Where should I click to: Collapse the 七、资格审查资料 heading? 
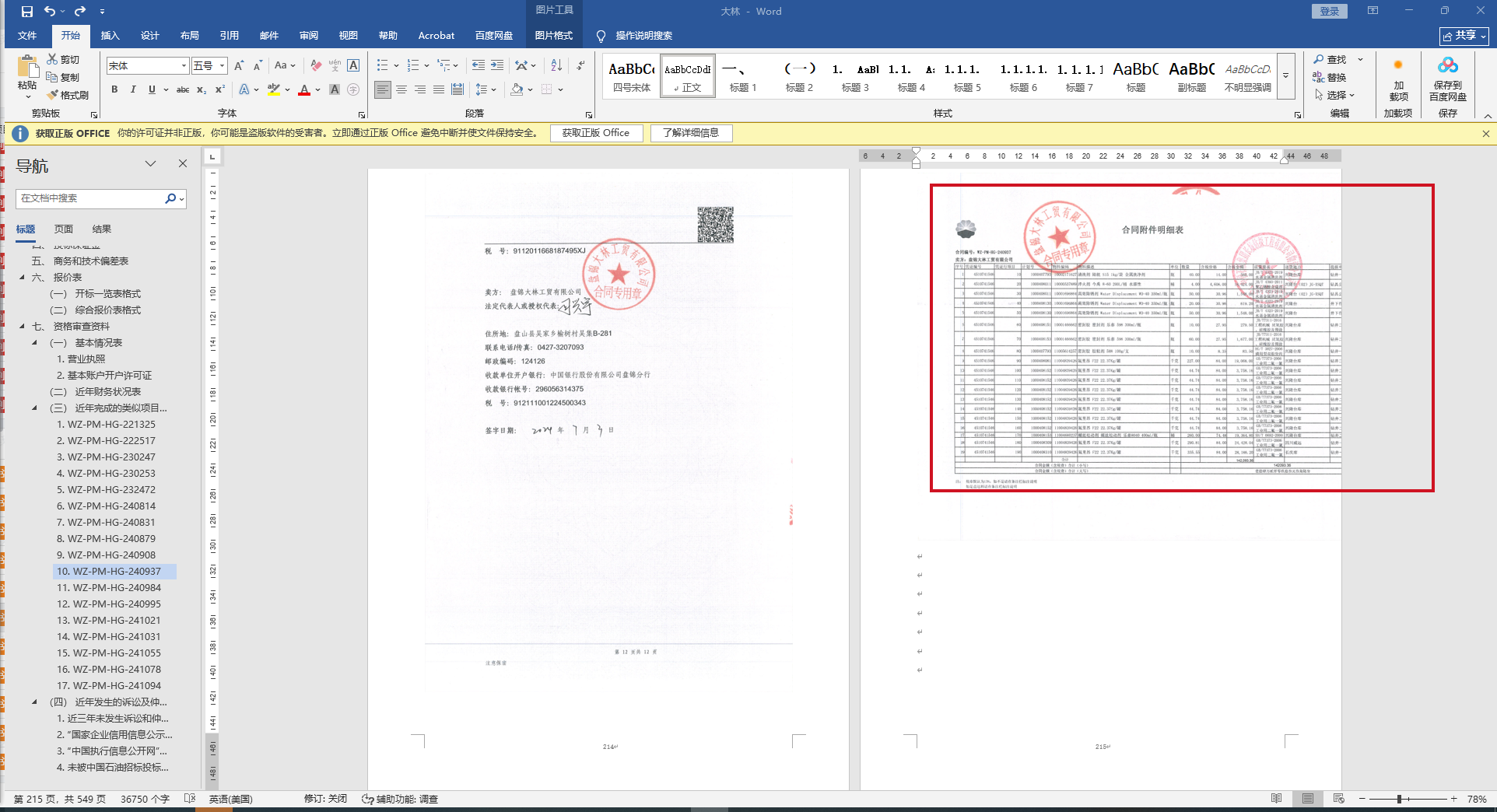pyautogui.click(x=23, y=327)
